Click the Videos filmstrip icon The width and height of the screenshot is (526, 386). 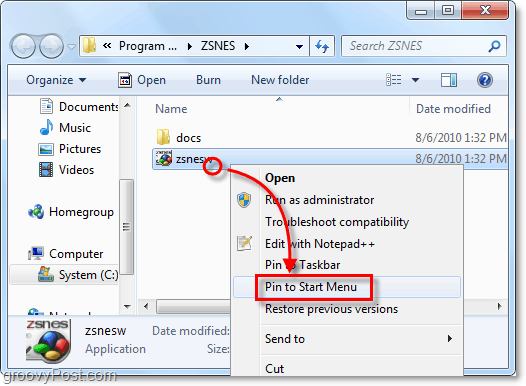(46, 169)
